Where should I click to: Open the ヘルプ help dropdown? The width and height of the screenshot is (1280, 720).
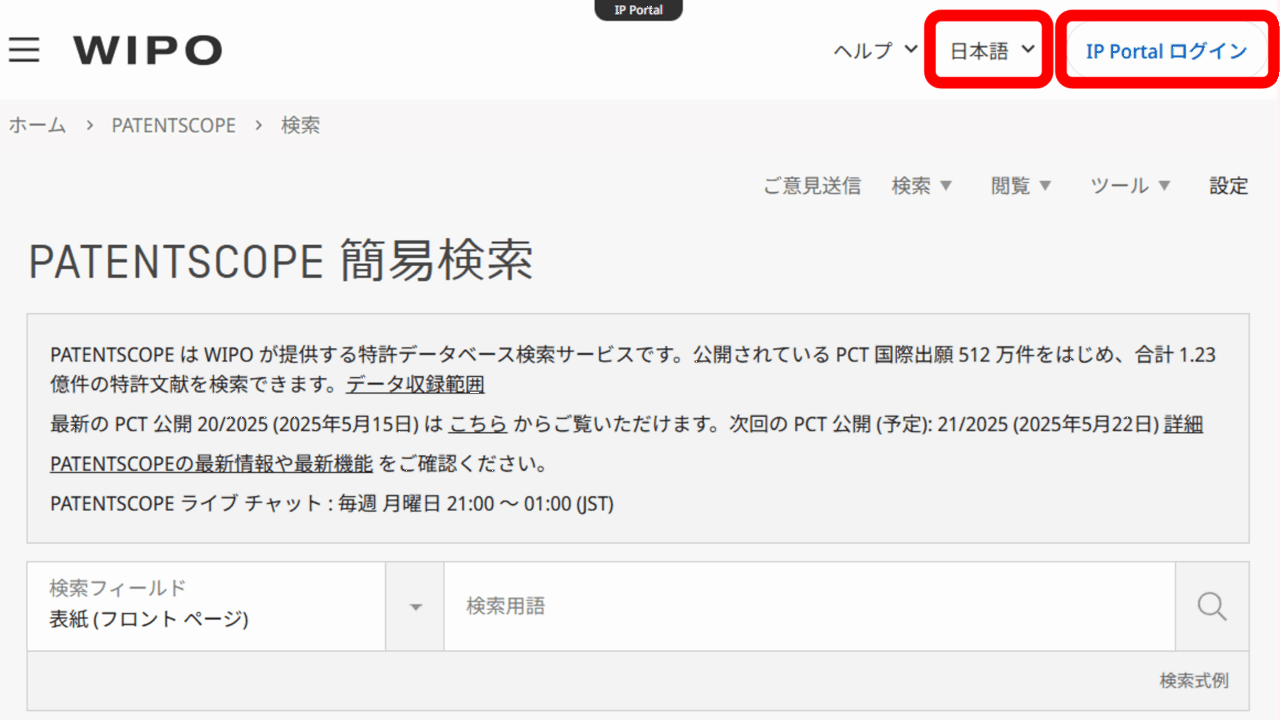876,50
